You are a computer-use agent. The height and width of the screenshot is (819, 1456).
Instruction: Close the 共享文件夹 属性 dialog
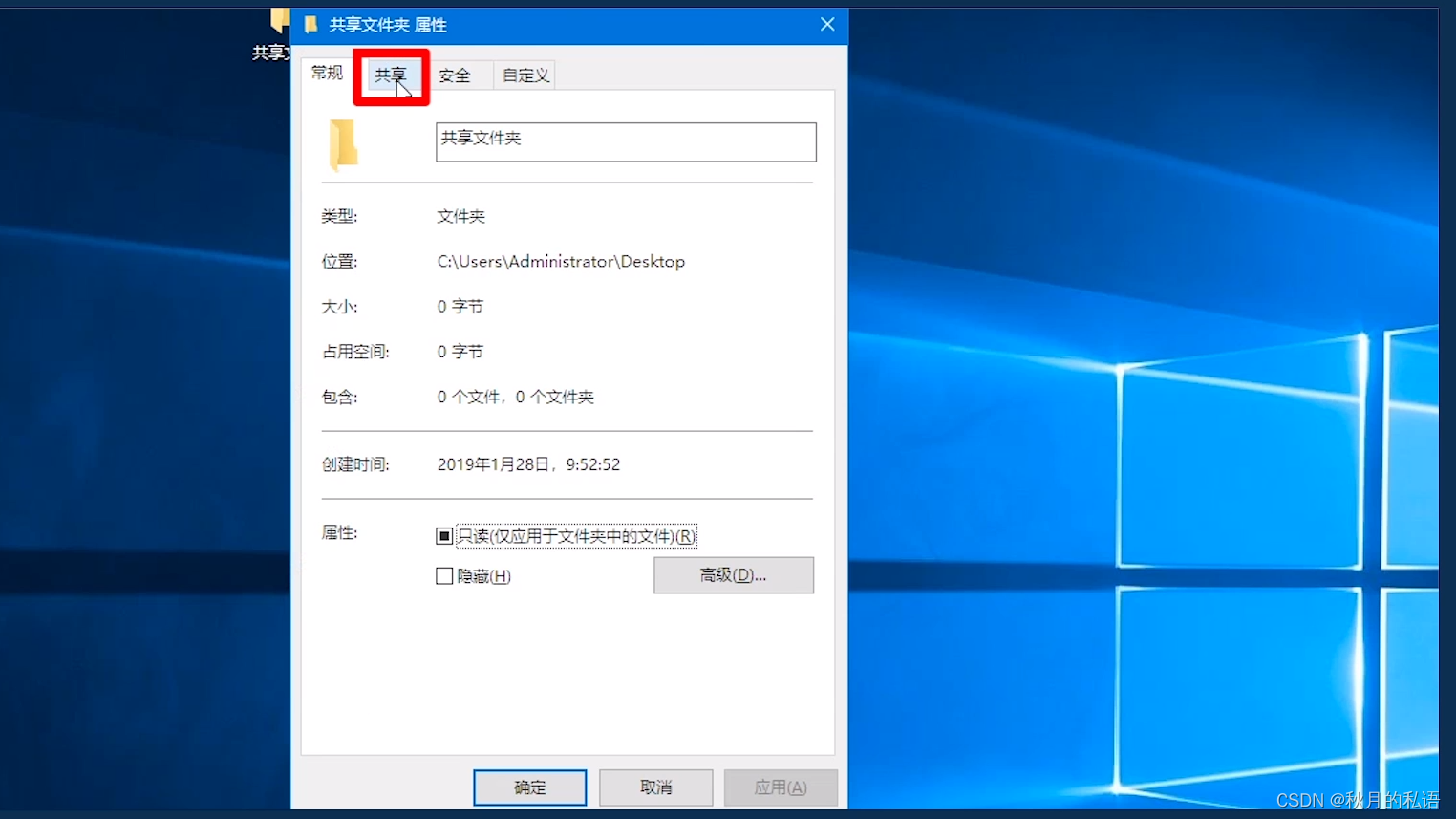[827, 25]
